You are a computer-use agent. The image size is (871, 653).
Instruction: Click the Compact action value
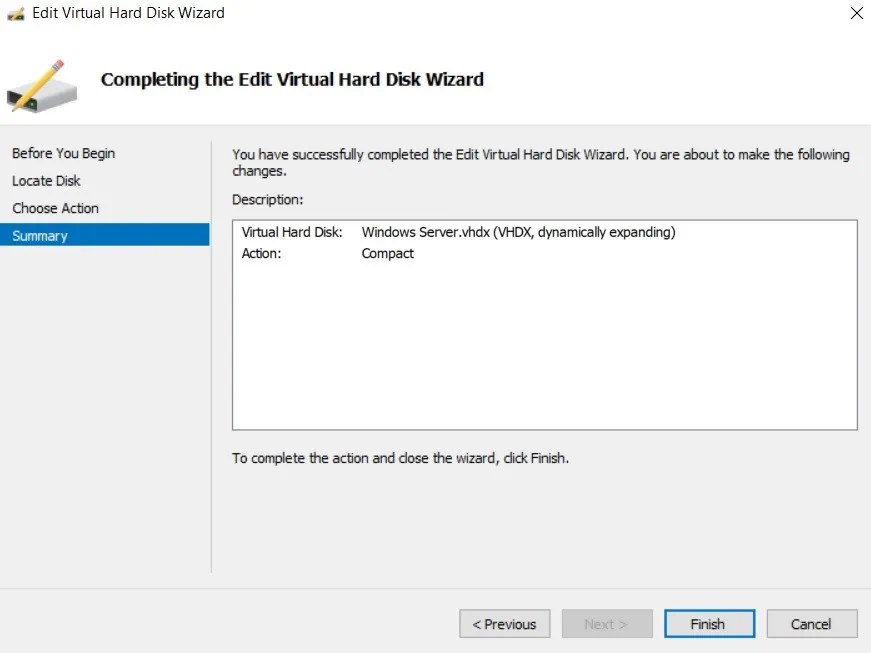(387, 253)
